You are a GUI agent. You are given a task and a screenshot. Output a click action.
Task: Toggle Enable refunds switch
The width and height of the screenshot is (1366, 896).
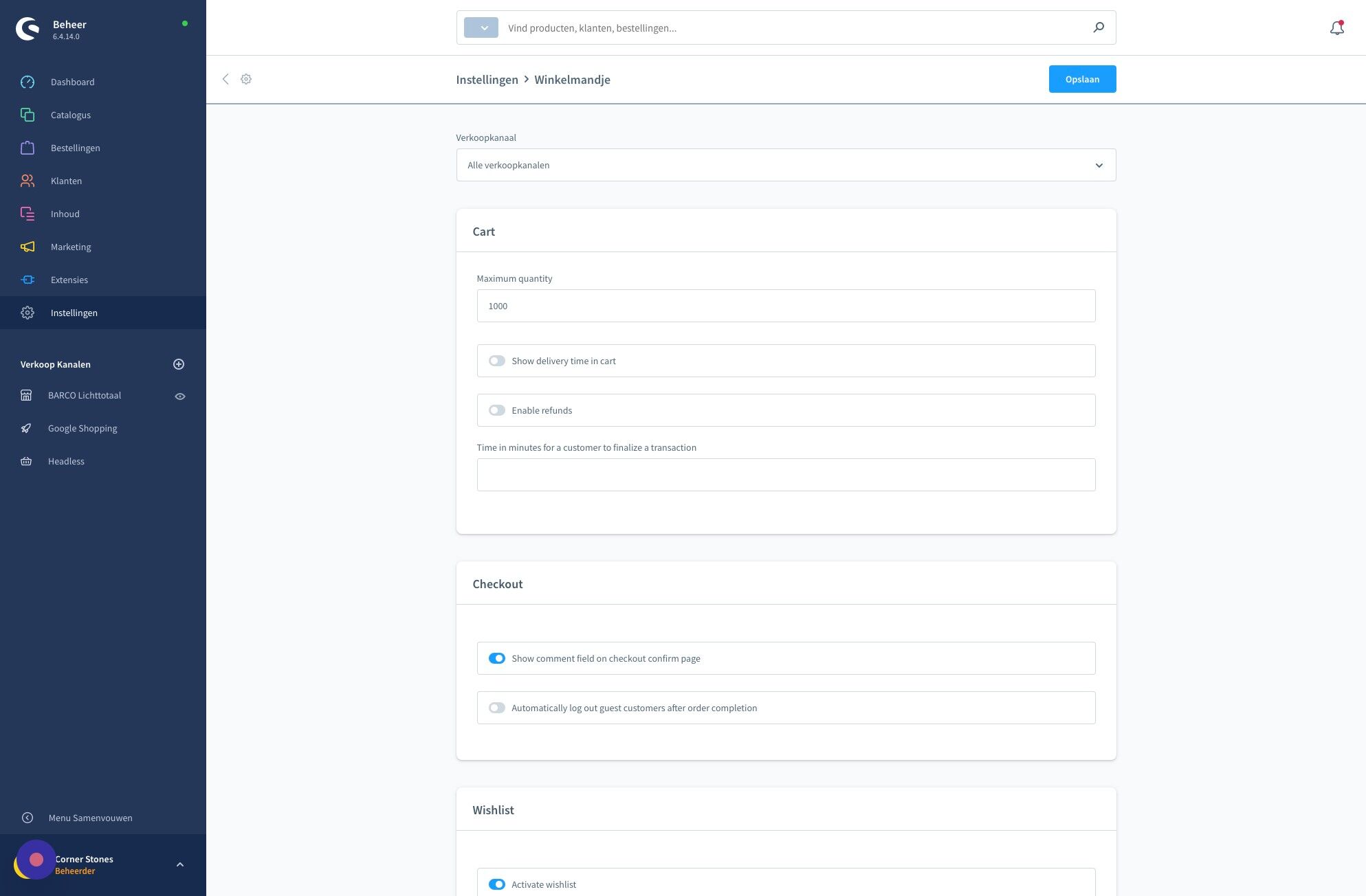496,410
